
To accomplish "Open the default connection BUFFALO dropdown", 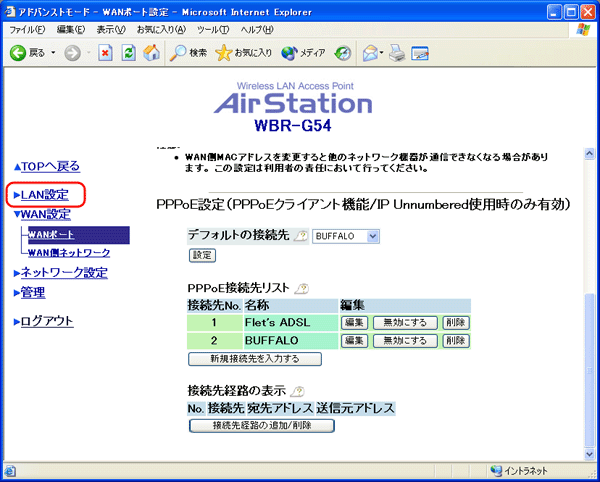I will 346,236.
